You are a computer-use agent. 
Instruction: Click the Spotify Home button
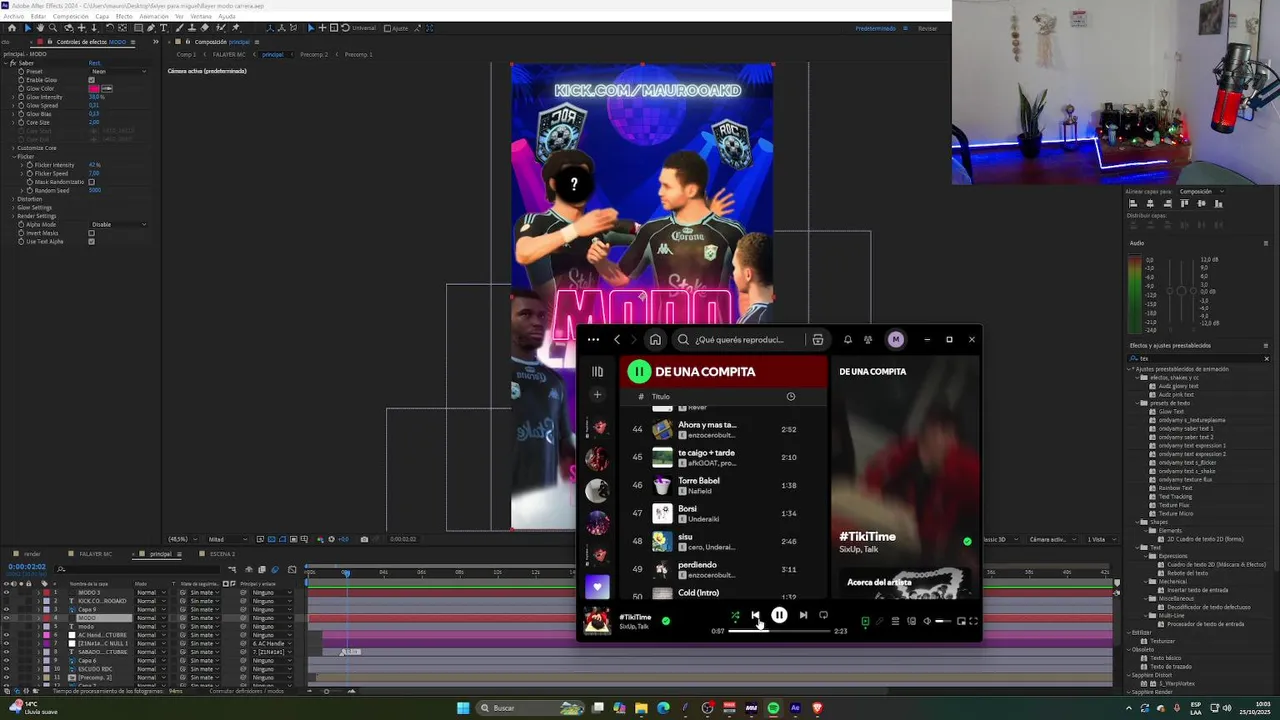point(655,340)
